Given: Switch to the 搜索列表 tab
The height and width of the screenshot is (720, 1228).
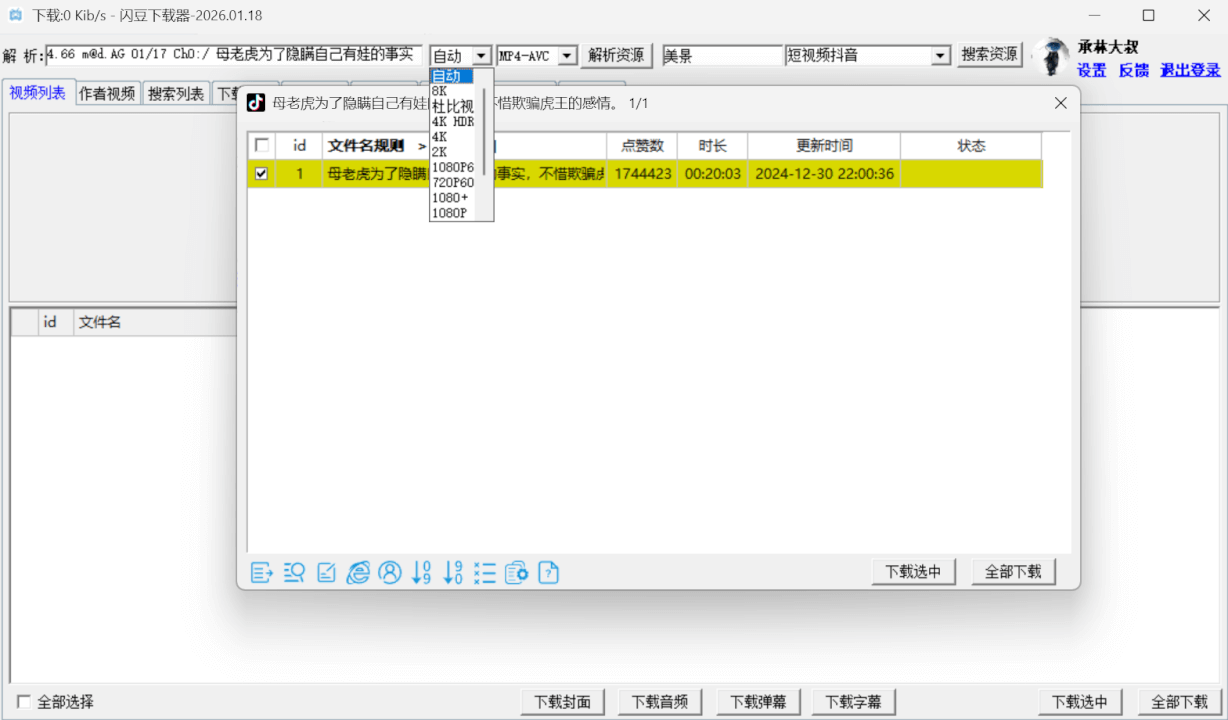Looking at the screenshot, I should [176, 94].
